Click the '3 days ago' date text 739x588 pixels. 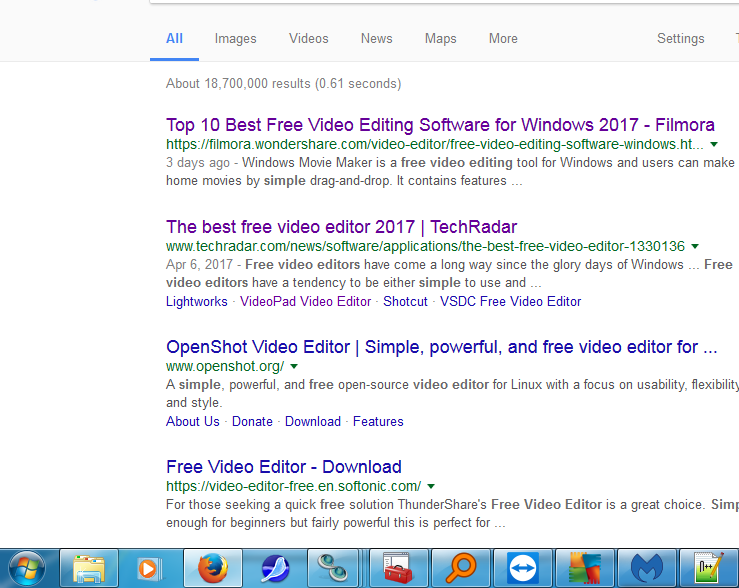click(197, 163)
